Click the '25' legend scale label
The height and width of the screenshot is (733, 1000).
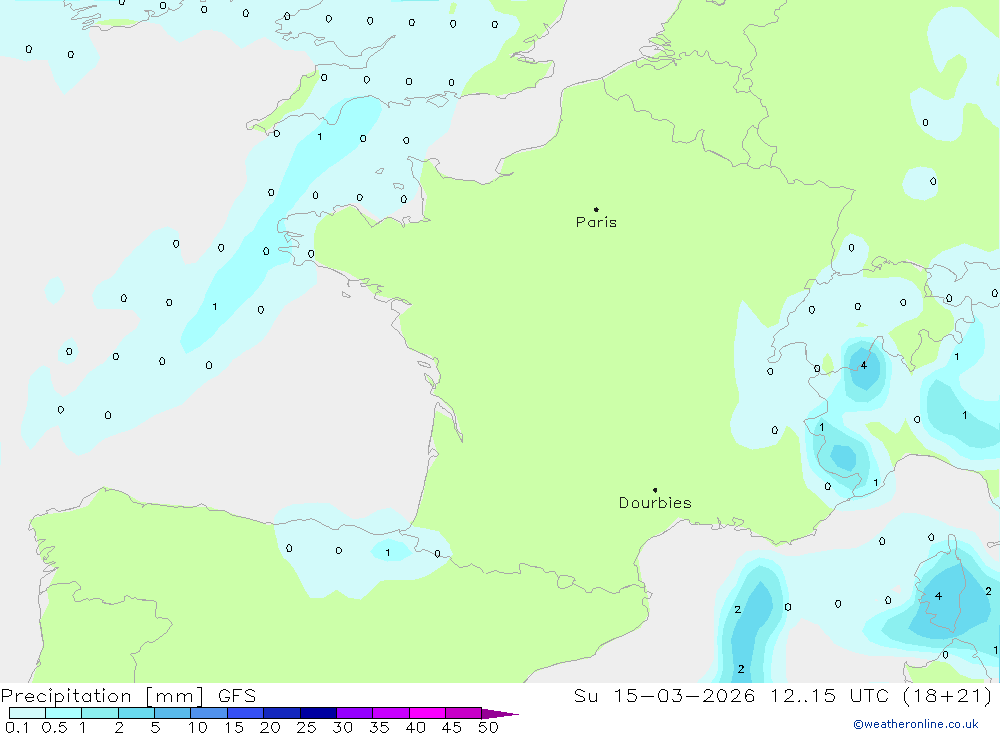tap(307, 727)
